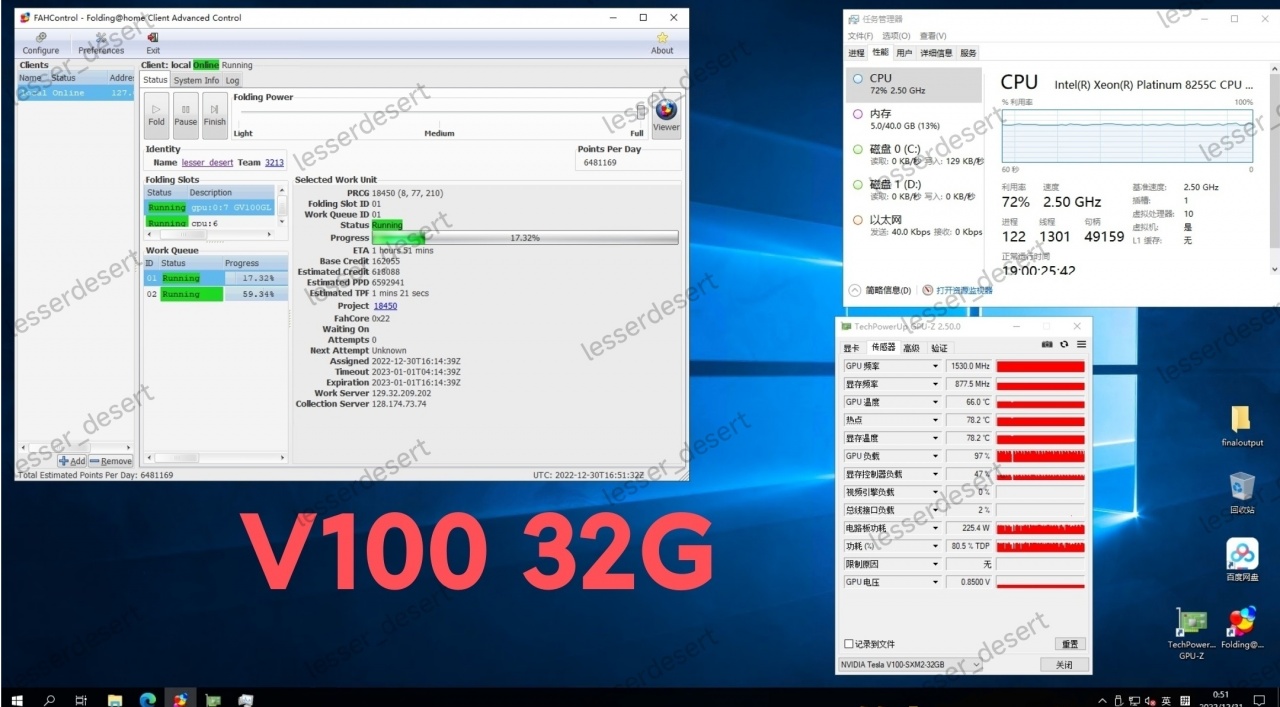This screenshot has height=707, width=1280.
Task: Select the local Online client row
Action: point(76,93)
